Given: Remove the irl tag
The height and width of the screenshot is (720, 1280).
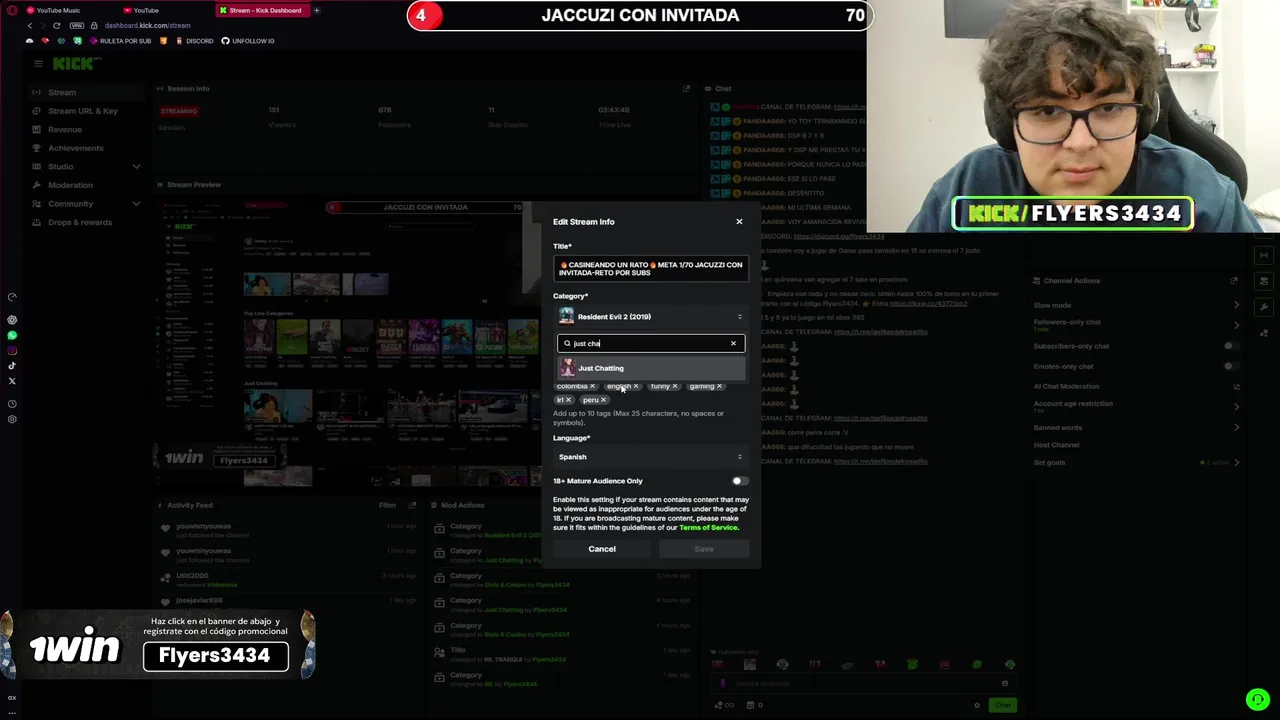Looking at the screenshot, I should 568,400.
